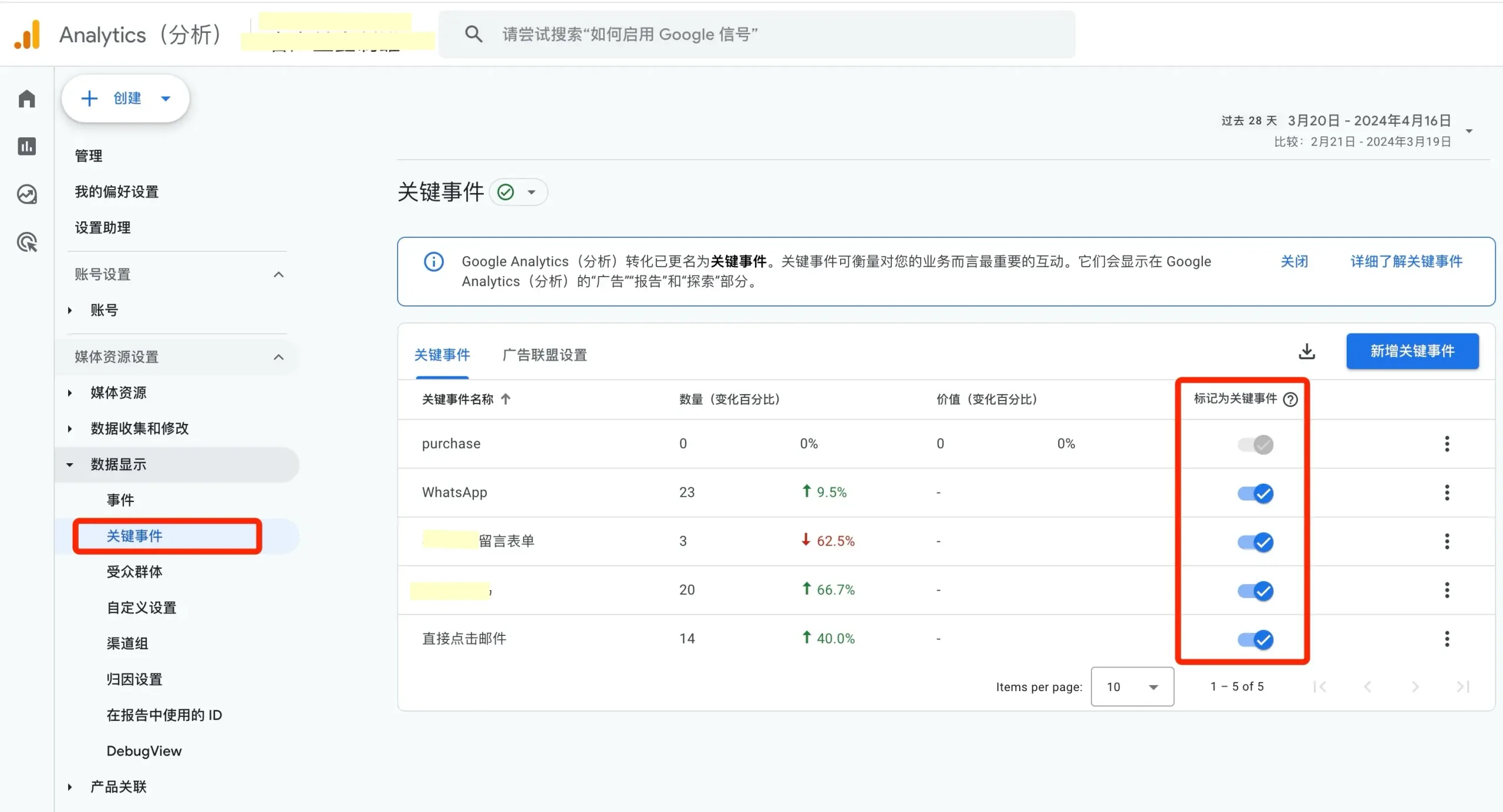Open the 创建 dropdown arrow
1503x812 pixels.
(166, 99)
